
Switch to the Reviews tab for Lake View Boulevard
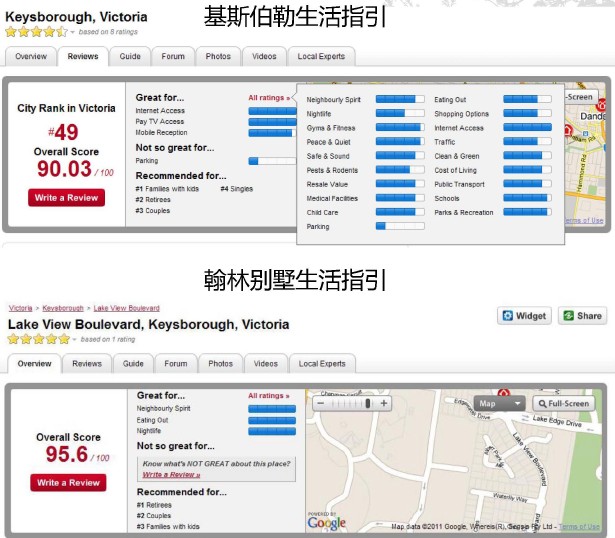[87, 364]
